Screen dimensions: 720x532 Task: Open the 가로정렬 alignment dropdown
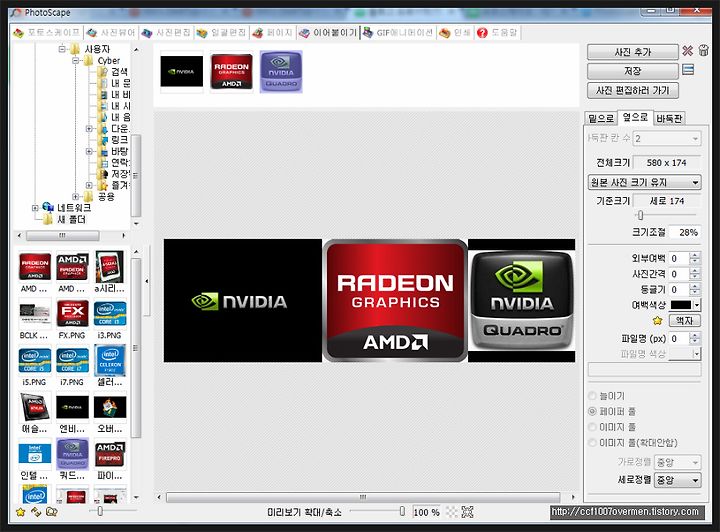pyautogui.click(x=678, y=461)
